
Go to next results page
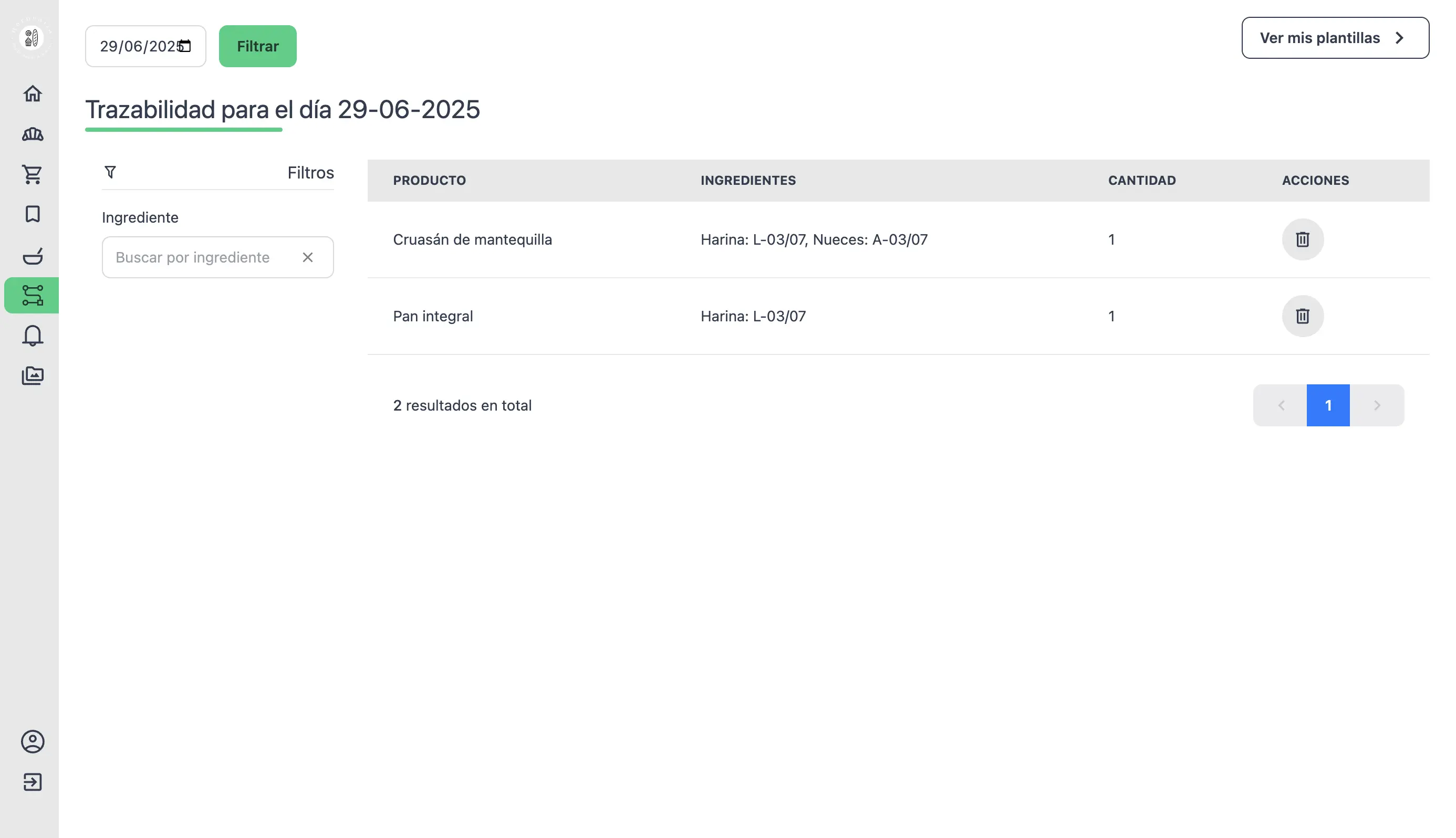[x=1376, y=405]
